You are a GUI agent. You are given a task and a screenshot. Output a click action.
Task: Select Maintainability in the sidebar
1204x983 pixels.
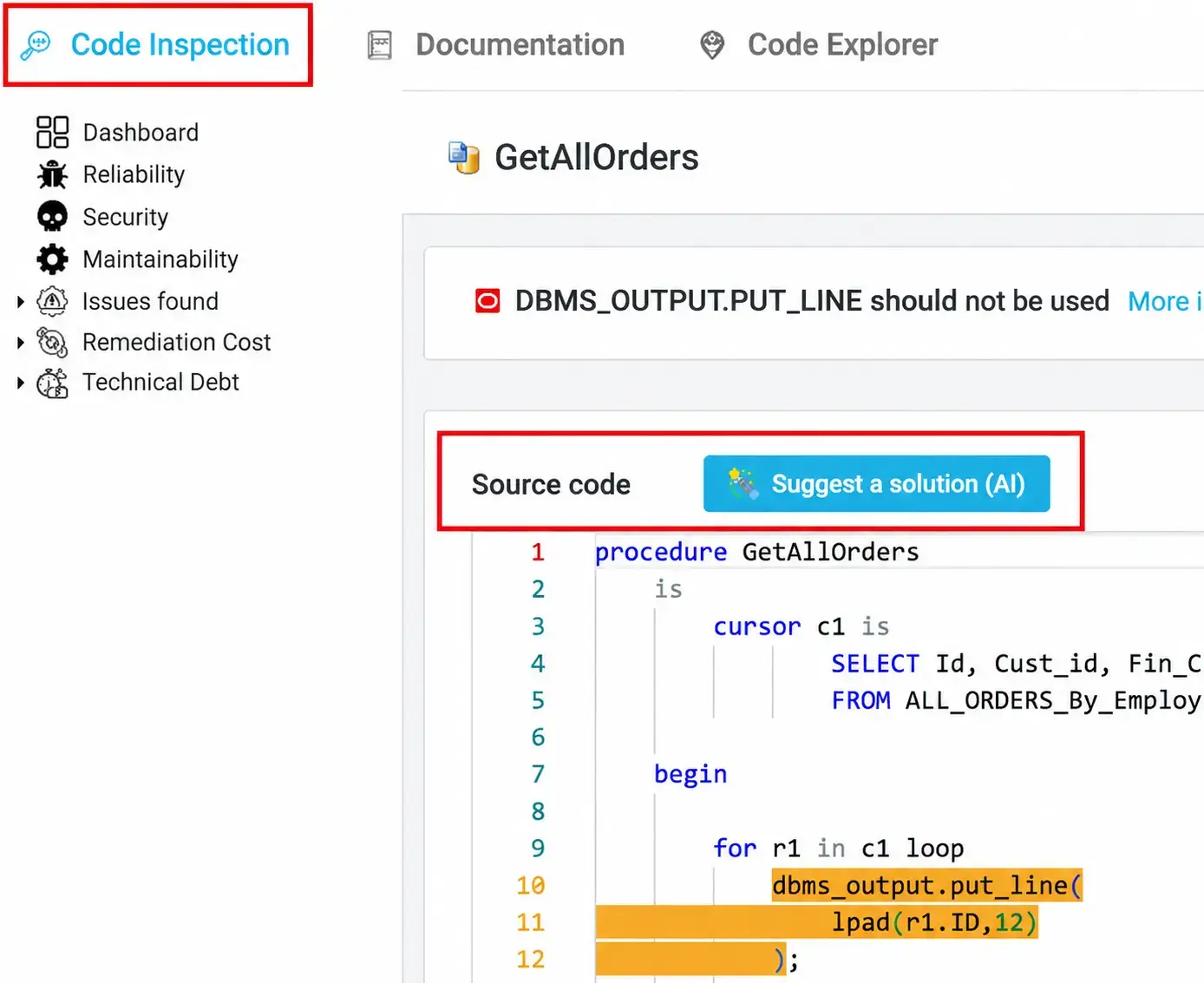[160, 259]
